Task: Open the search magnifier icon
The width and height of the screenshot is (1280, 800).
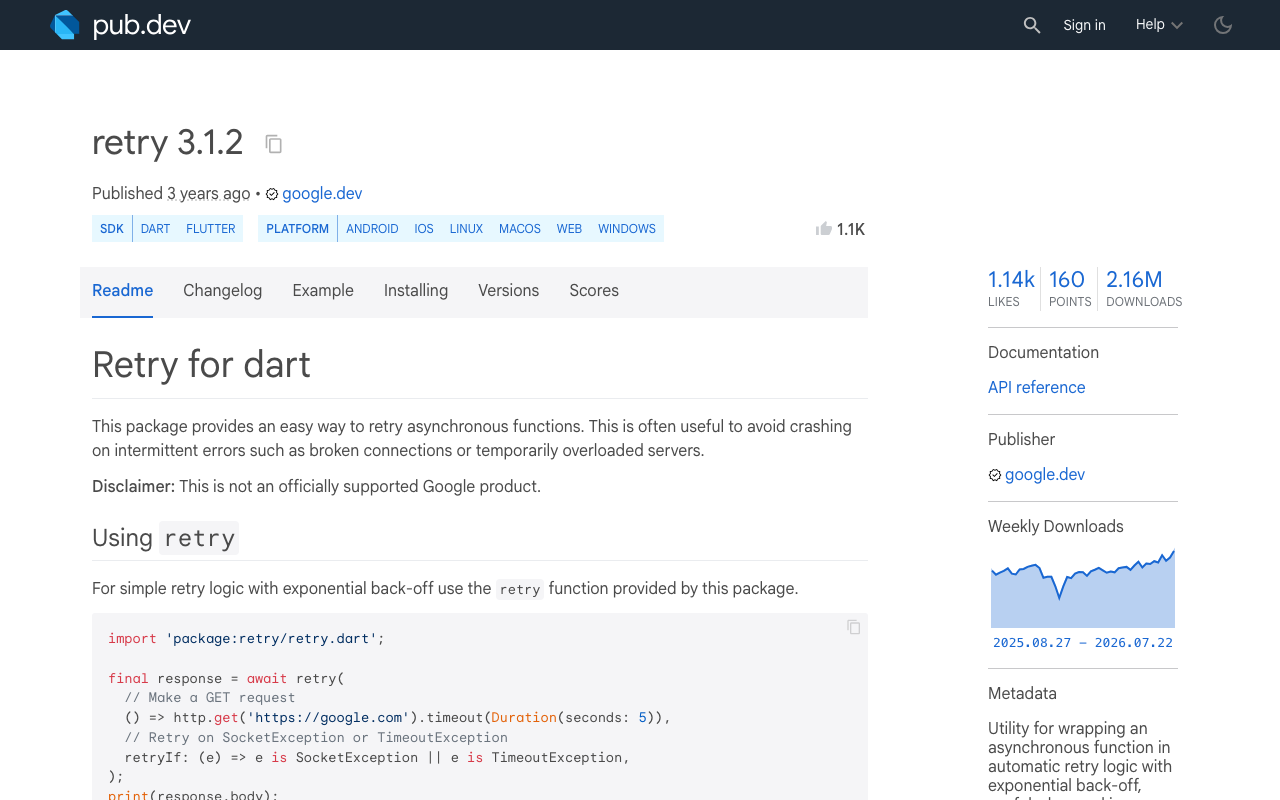Action: coord(1032,25)
